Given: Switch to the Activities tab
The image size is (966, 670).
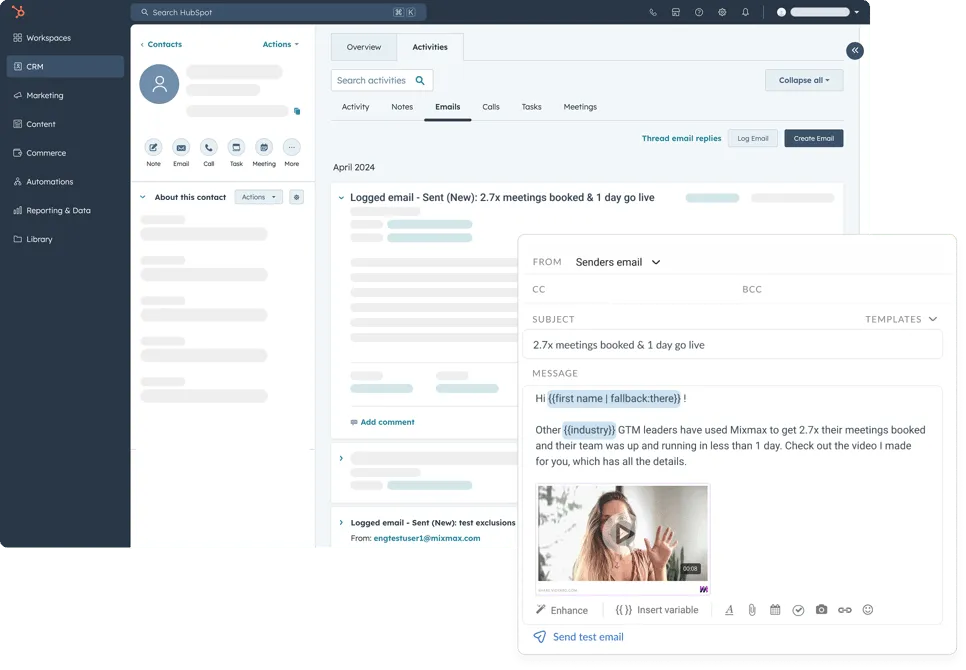Looking at the screenshot, I should tap(430, 47).
